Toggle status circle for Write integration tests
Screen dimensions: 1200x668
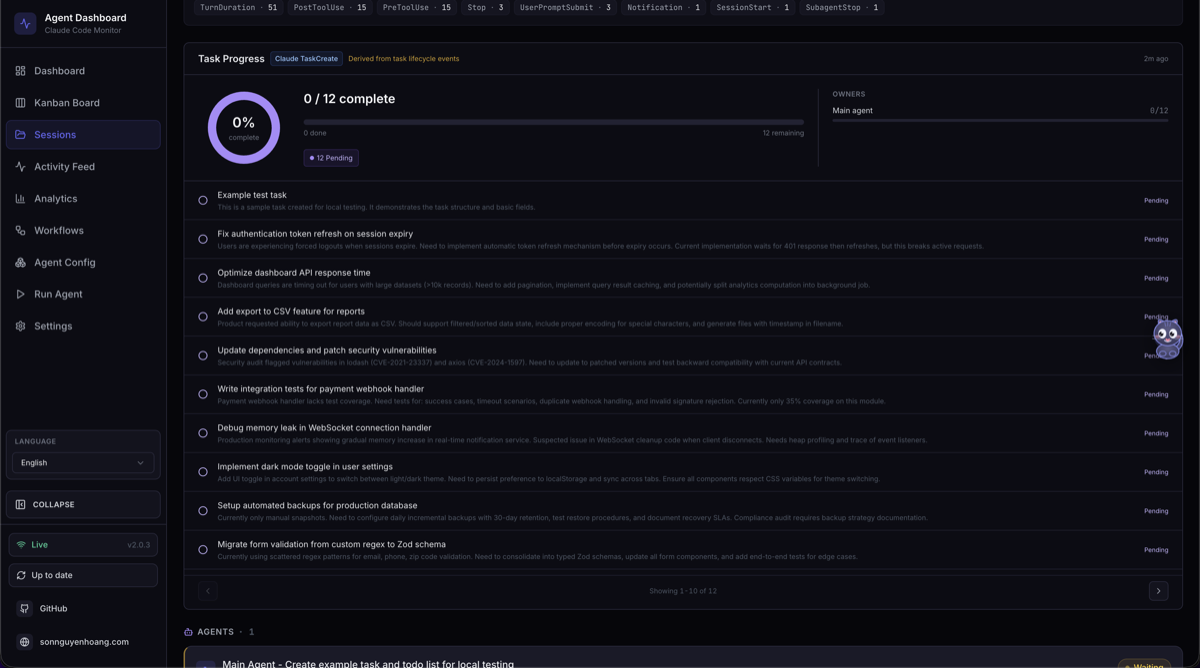pos(203,395)
